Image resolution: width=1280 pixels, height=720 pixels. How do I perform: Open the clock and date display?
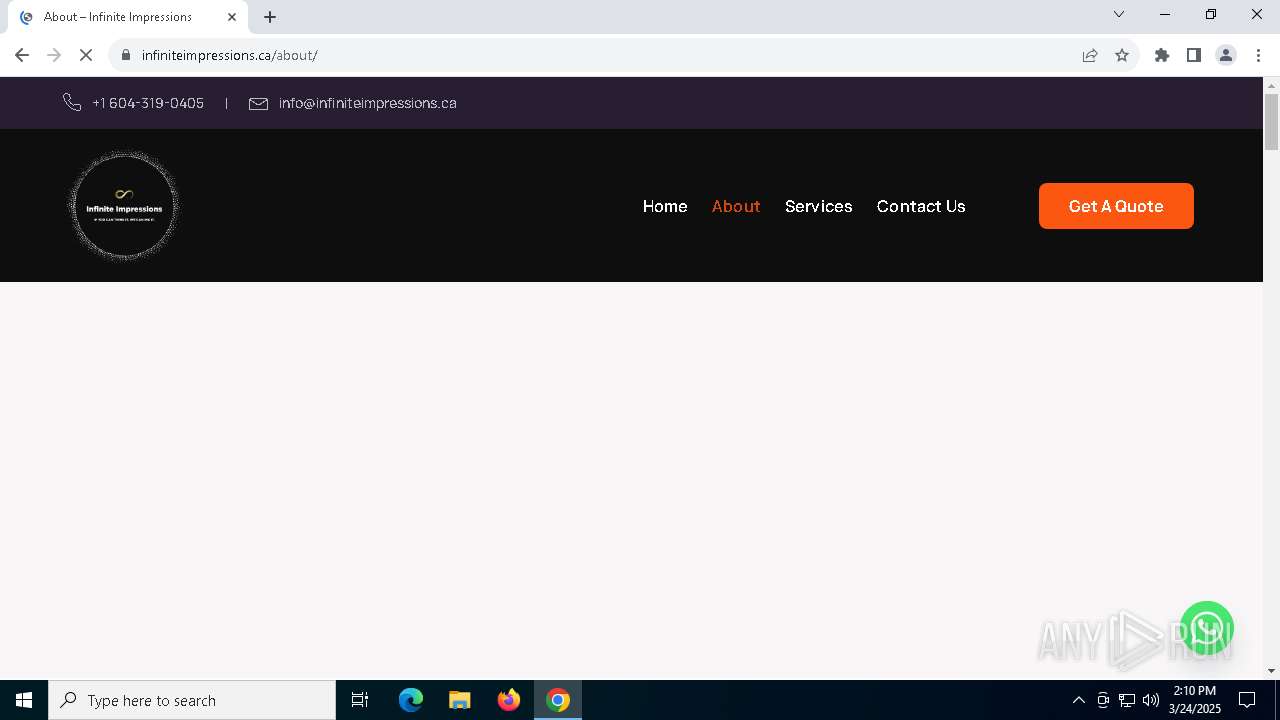[1195, 700]
